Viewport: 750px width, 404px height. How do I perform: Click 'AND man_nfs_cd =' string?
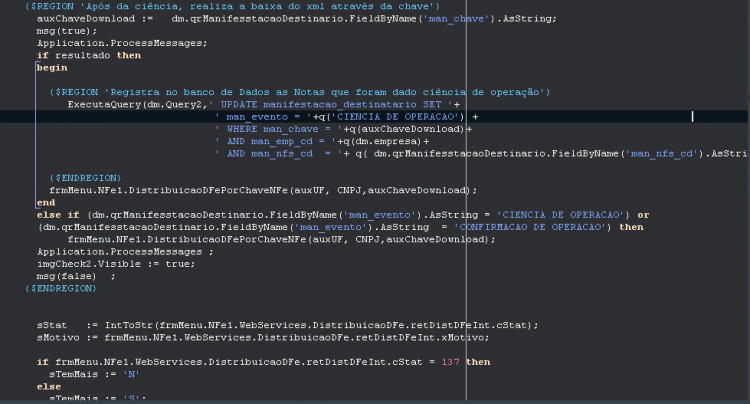click(278, 154)
